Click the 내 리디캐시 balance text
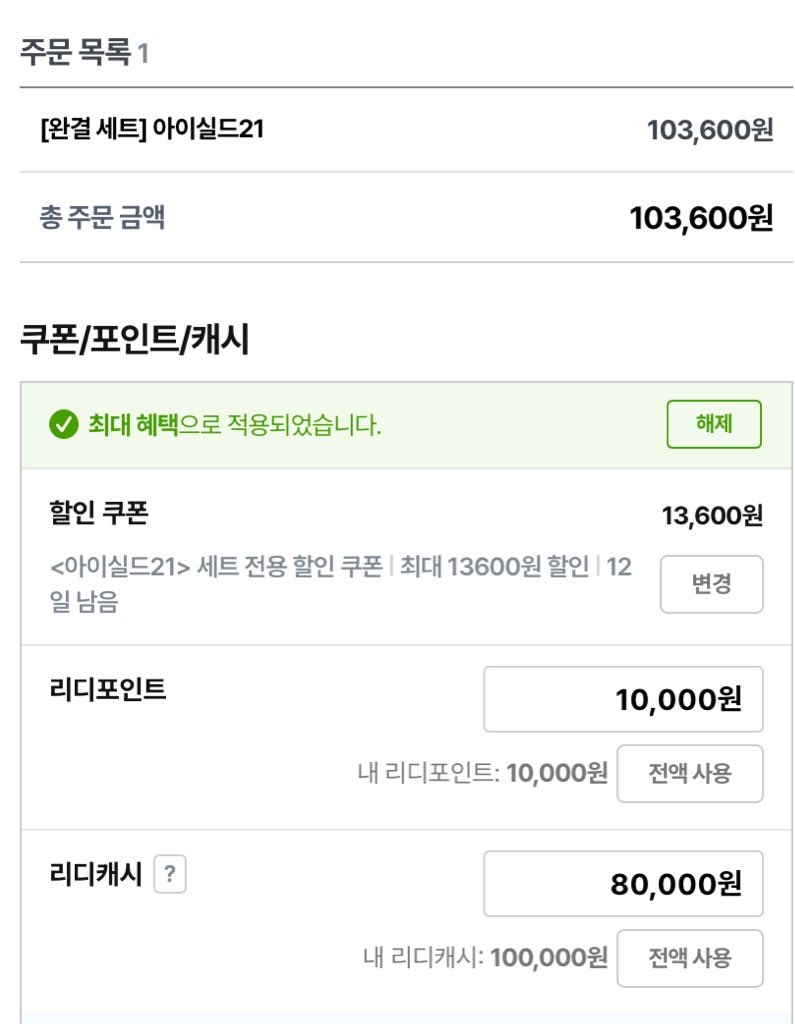Image resolution: width=795 pixels, height=1024 pixels. click(x=485, y=958)
